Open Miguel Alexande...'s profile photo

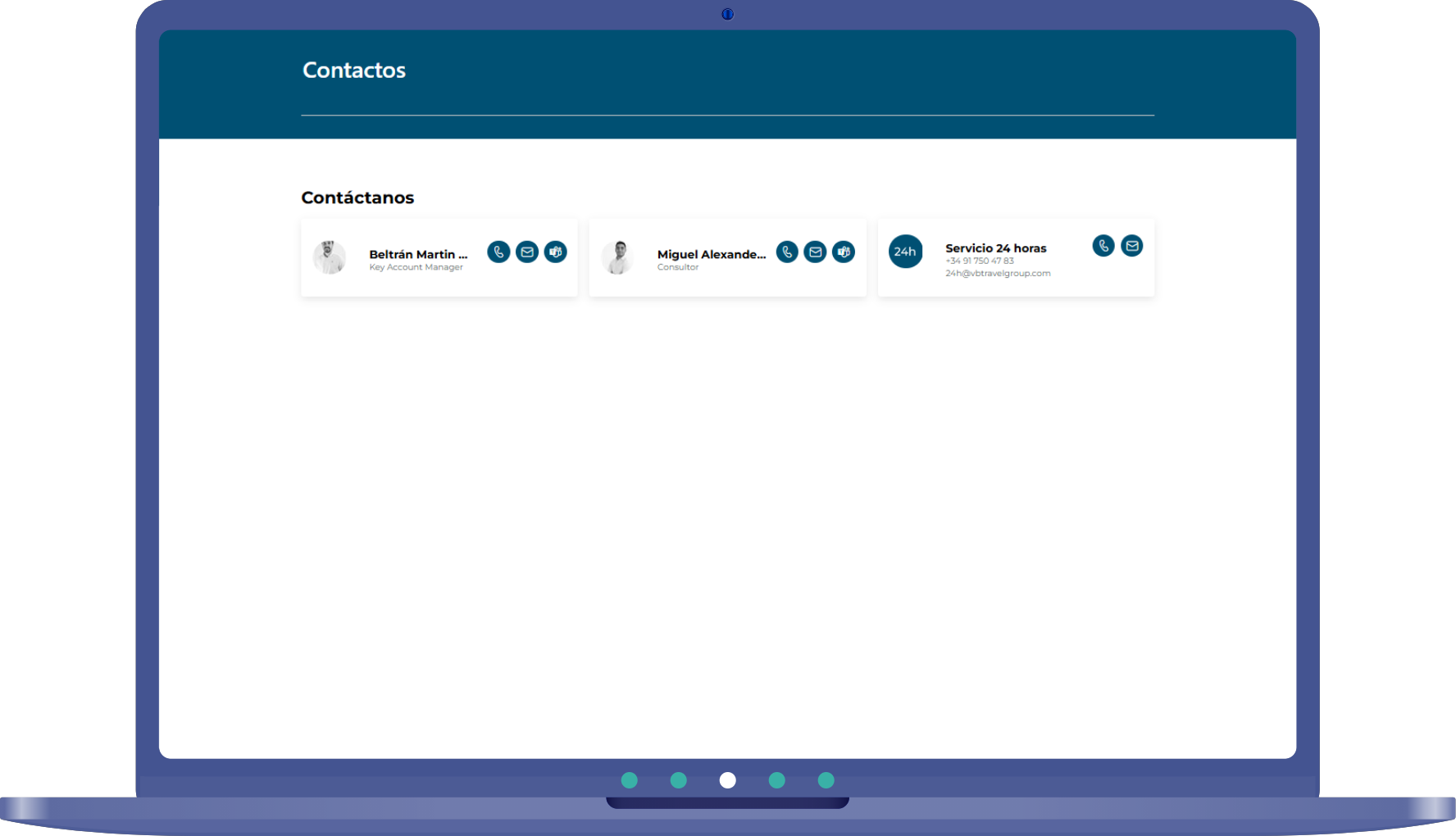[618, 257]
